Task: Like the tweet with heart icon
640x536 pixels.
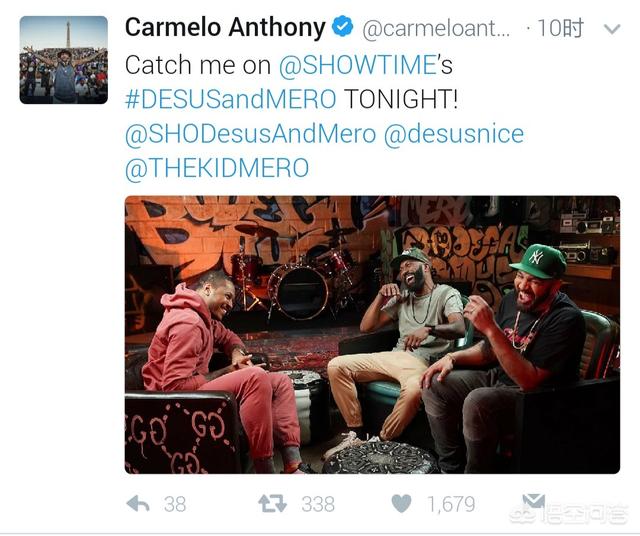Action: point(401,504)
